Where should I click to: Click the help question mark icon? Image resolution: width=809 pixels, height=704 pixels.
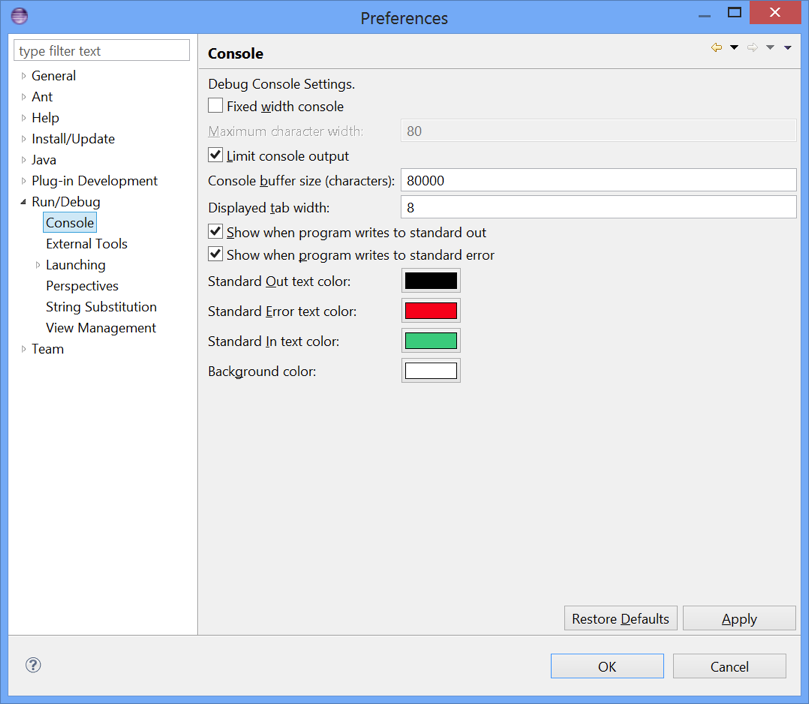[x=33, y=665]
